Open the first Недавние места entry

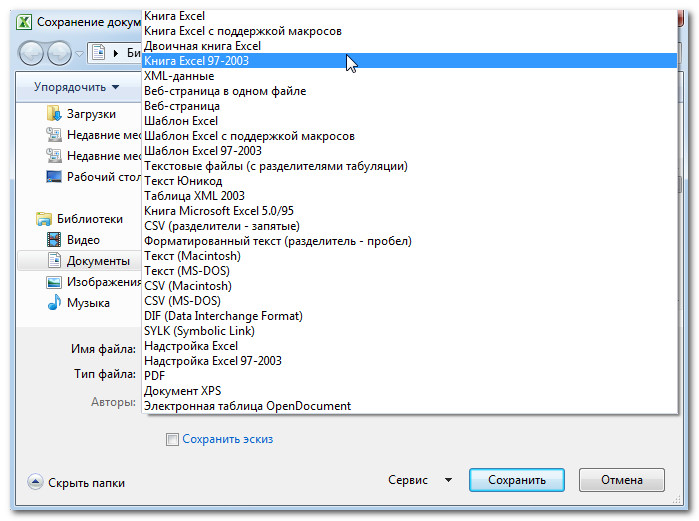click(94, 135)
